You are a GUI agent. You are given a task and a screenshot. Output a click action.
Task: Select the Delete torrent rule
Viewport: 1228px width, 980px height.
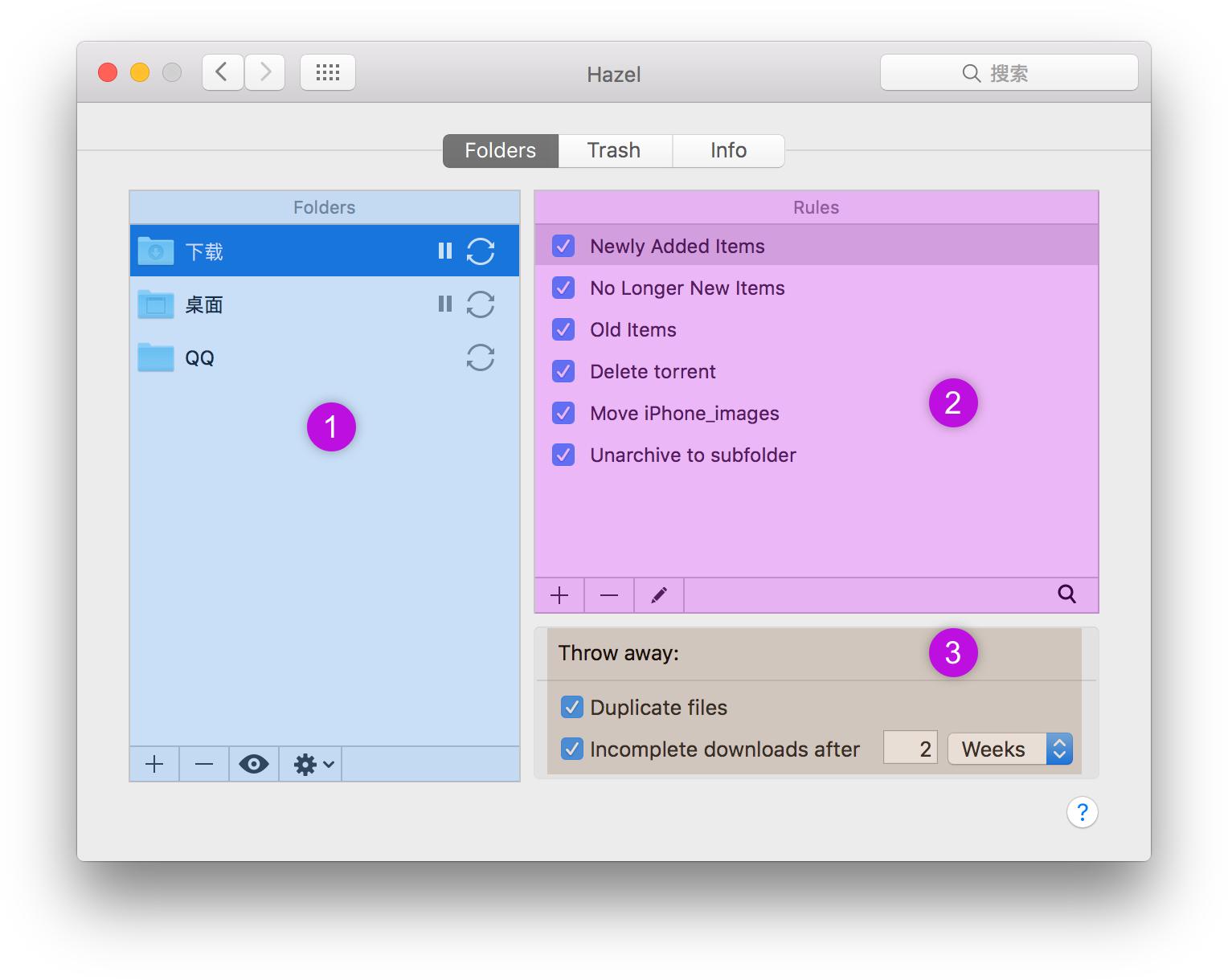[817, 371]
